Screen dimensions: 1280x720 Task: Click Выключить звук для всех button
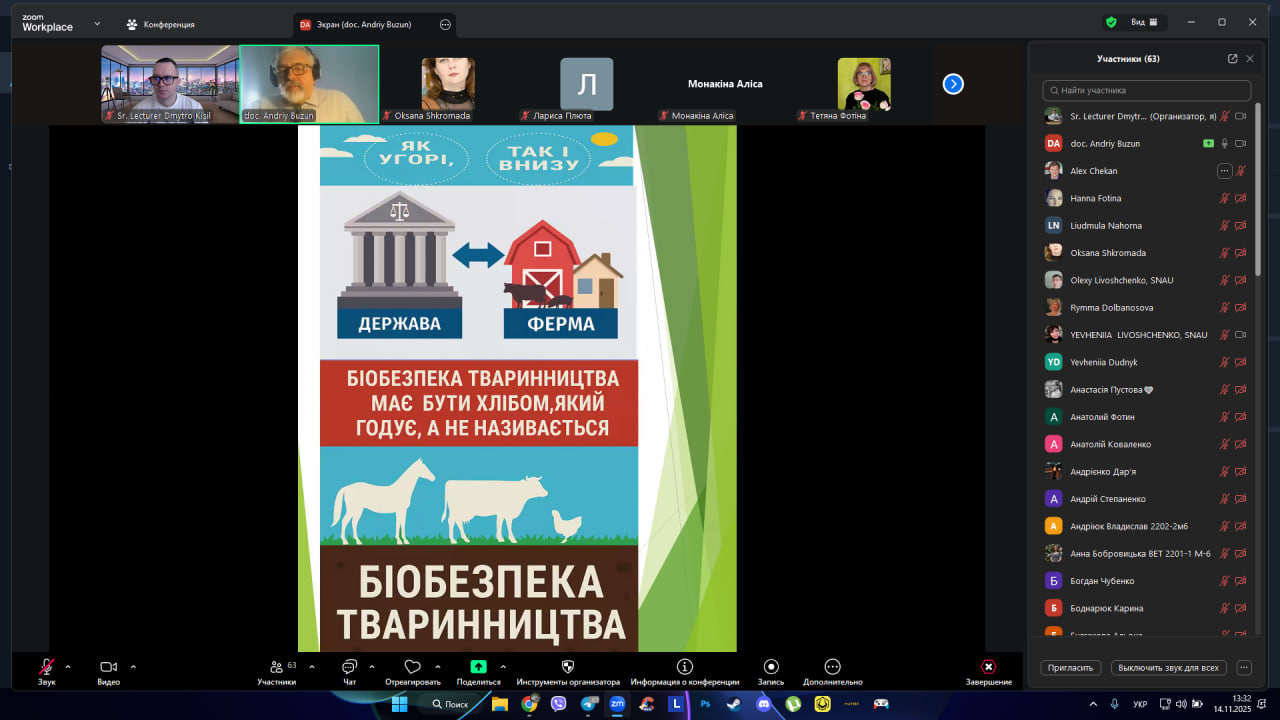tap(1168, 668)
